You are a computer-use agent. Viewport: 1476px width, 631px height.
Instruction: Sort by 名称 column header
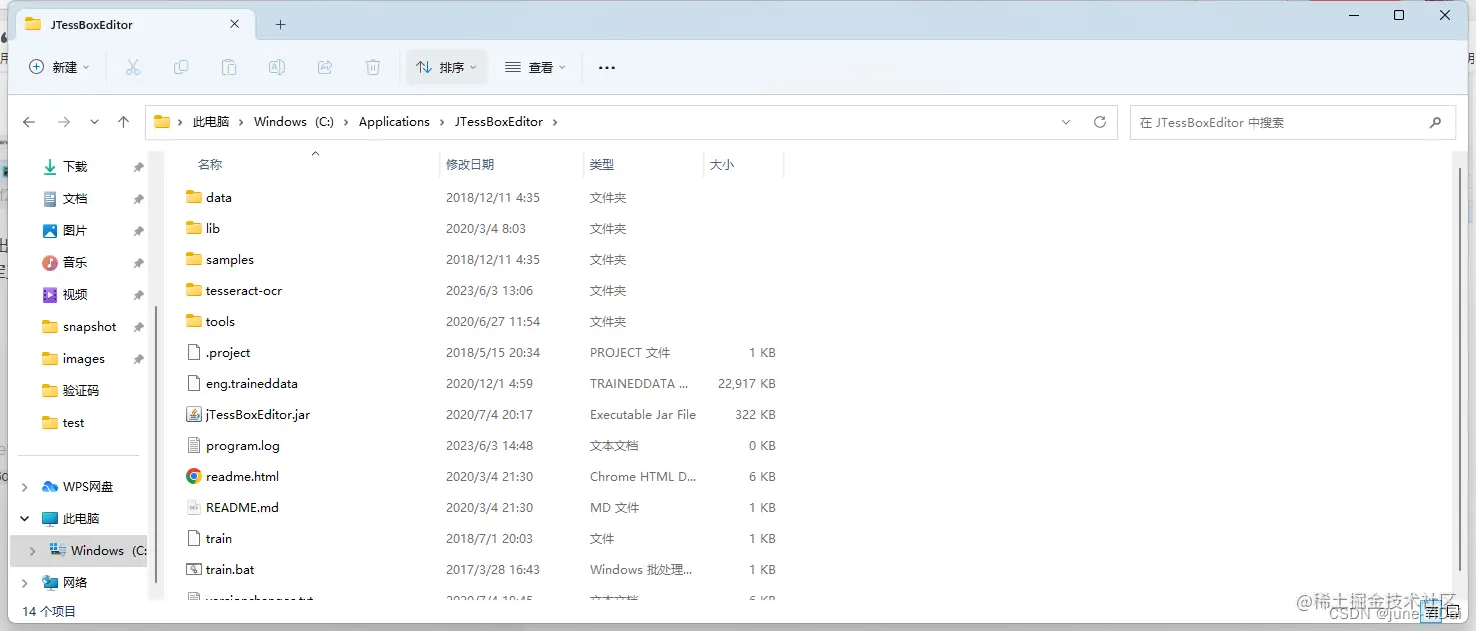point(210,164)
